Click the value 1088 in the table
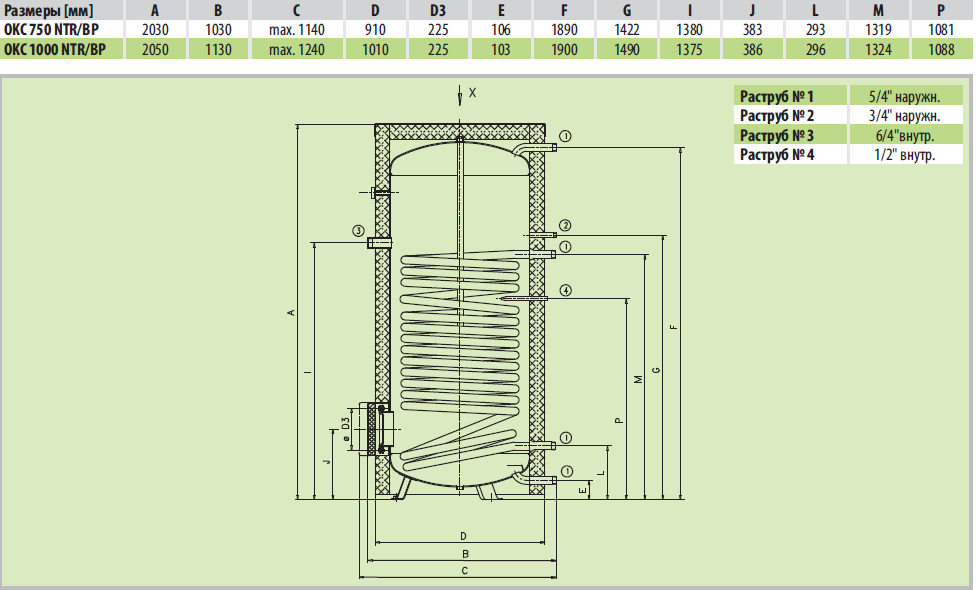This screenshot has width=976, height=590. tap(940, 49)
